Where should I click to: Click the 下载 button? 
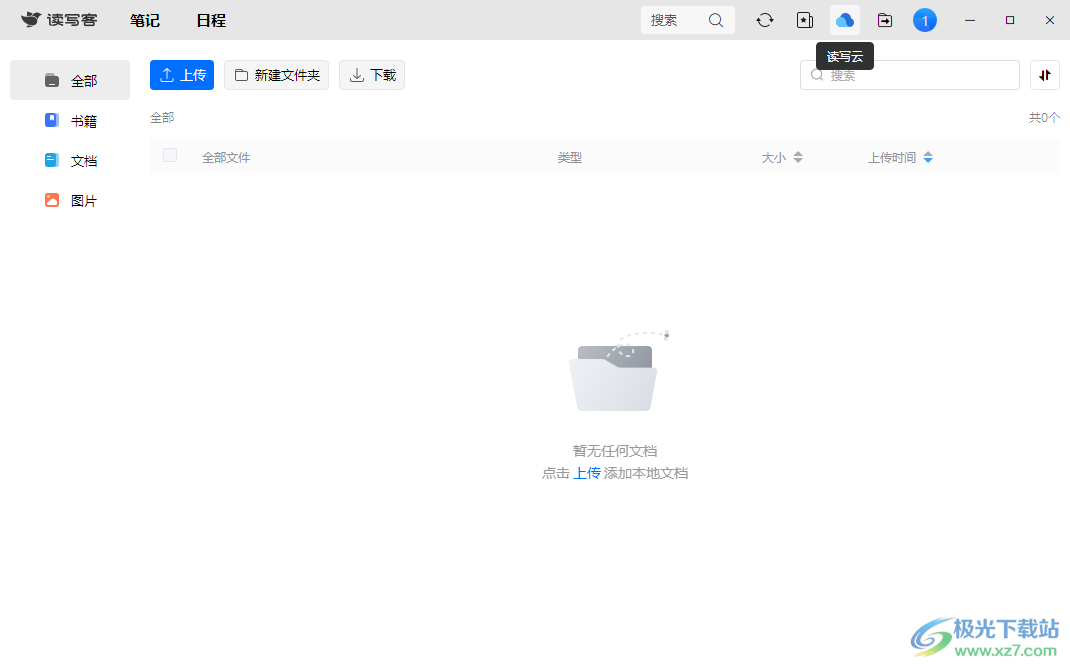pos(372,75)
